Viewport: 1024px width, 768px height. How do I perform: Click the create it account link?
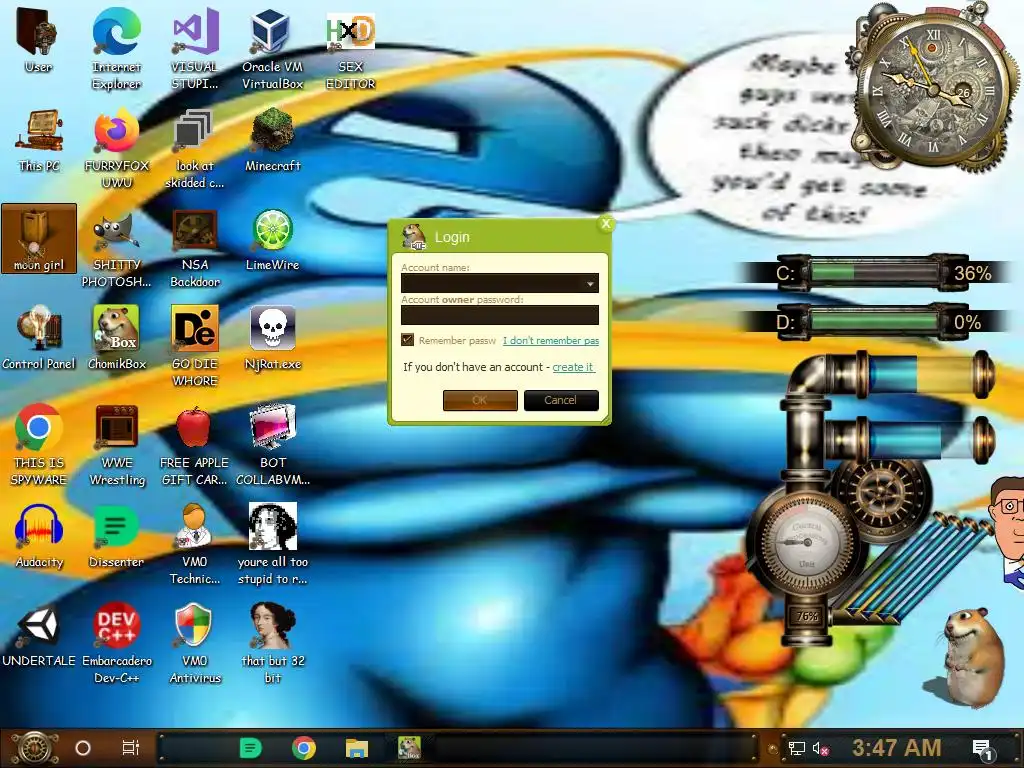tap(573, 367)
